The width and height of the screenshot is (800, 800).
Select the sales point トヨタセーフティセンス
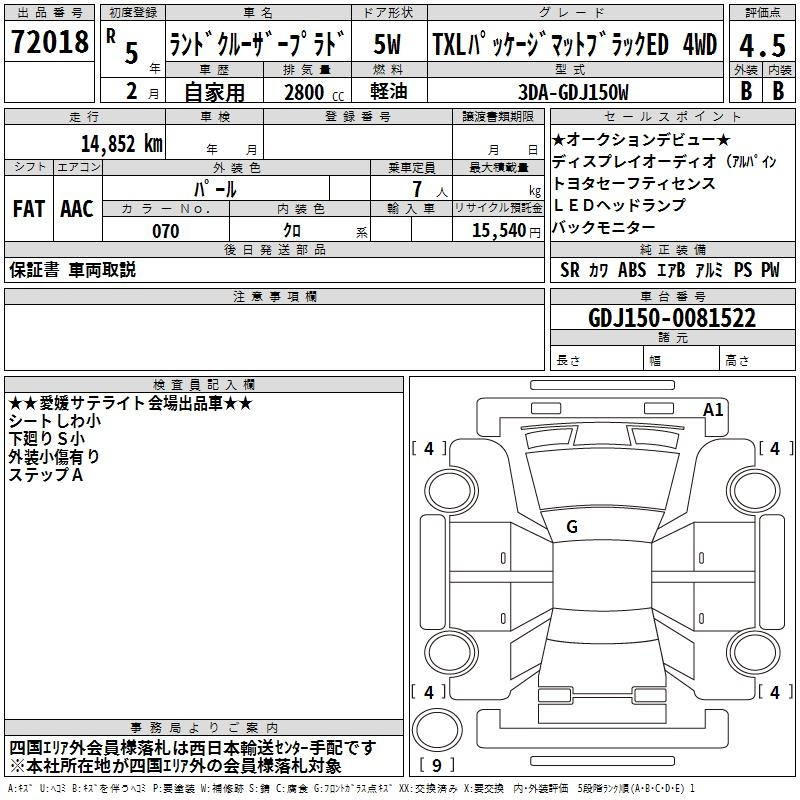pyautogui.click(x=634, y=183)
